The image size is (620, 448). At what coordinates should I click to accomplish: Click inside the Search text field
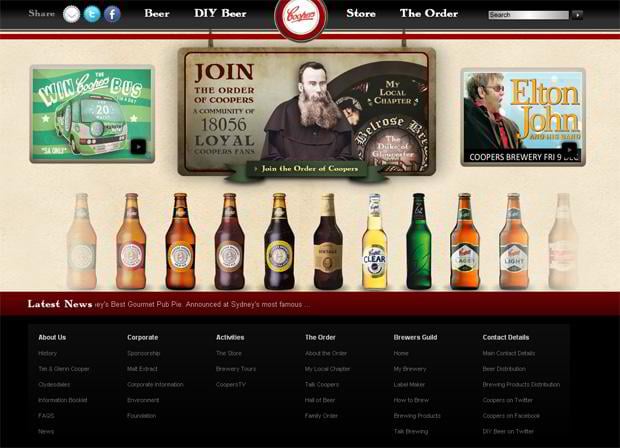tap(527, 15)
